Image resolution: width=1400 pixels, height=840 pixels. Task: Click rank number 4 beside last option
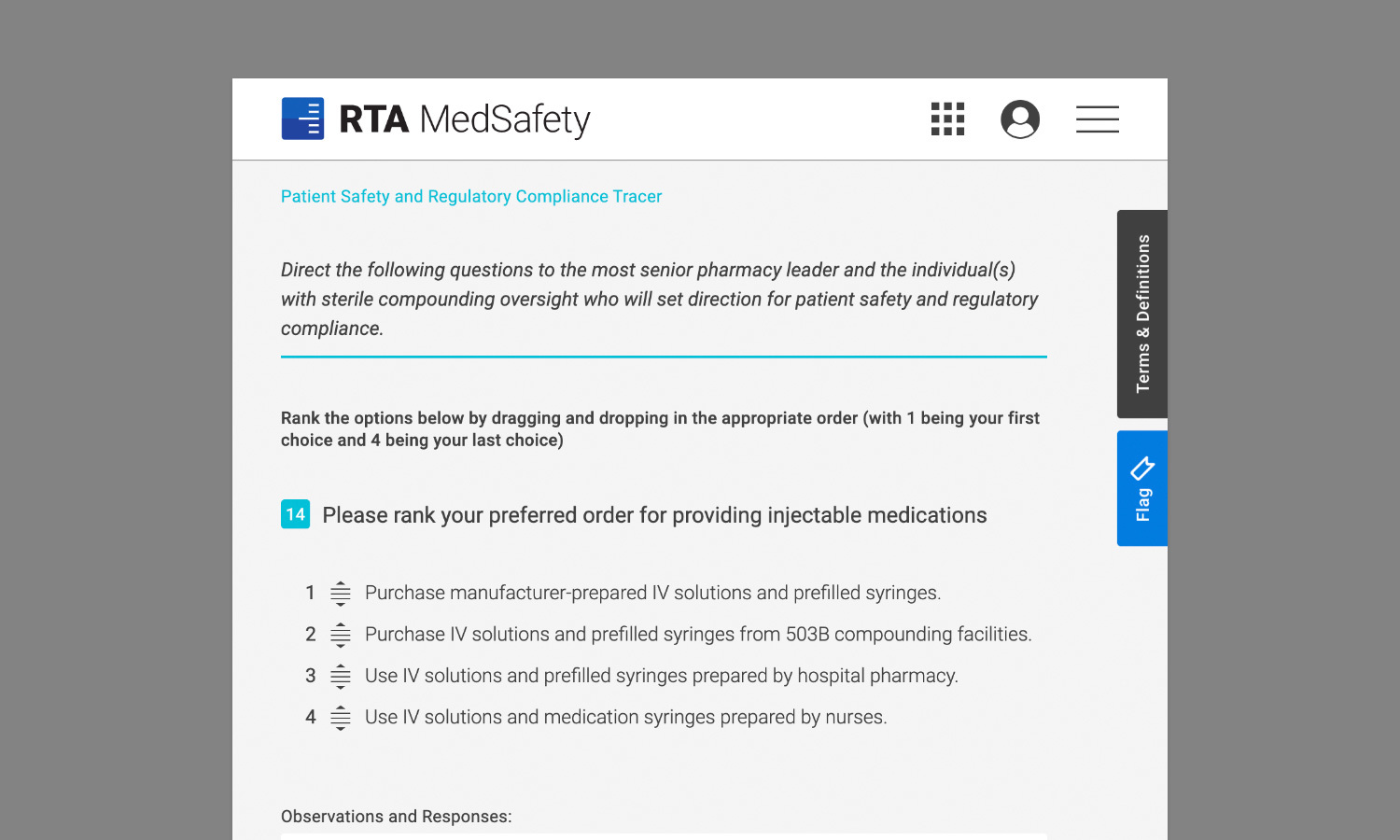coord(311,717)
